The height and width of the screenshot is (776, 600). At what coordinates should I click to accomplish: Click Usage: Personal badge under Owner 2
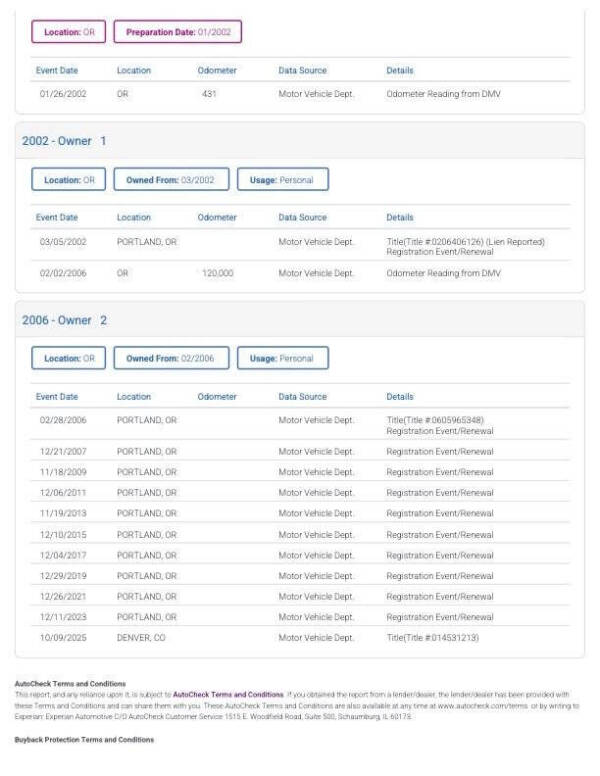coord(282,358)
